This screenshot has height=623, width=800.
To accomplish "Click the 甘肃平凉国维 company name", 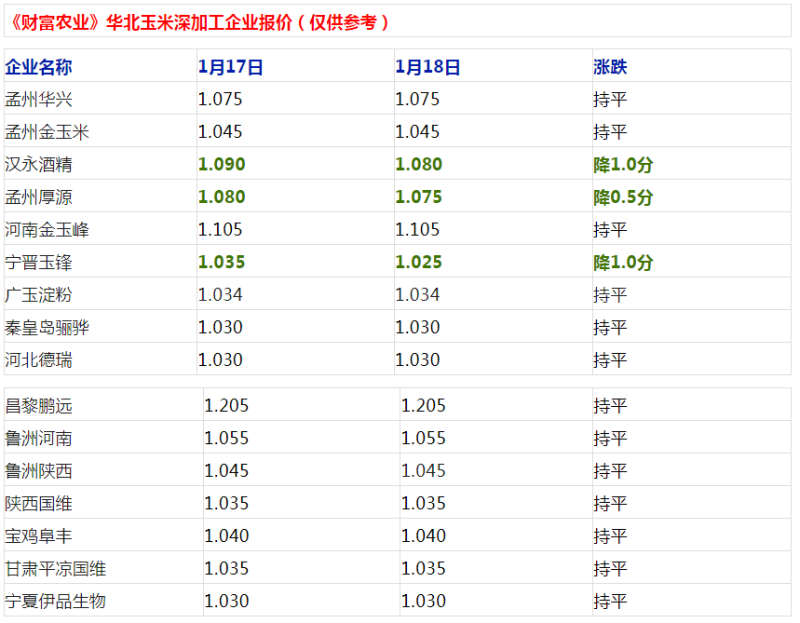I will click(55, 569).
